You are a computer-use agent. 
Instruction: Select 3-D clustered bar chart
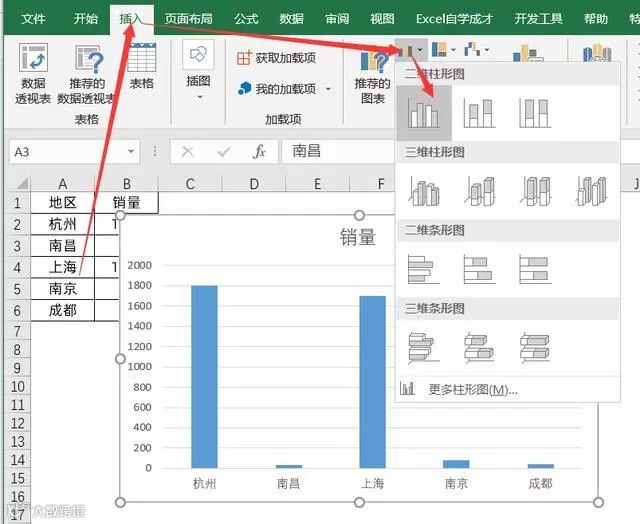click(424, 348)
